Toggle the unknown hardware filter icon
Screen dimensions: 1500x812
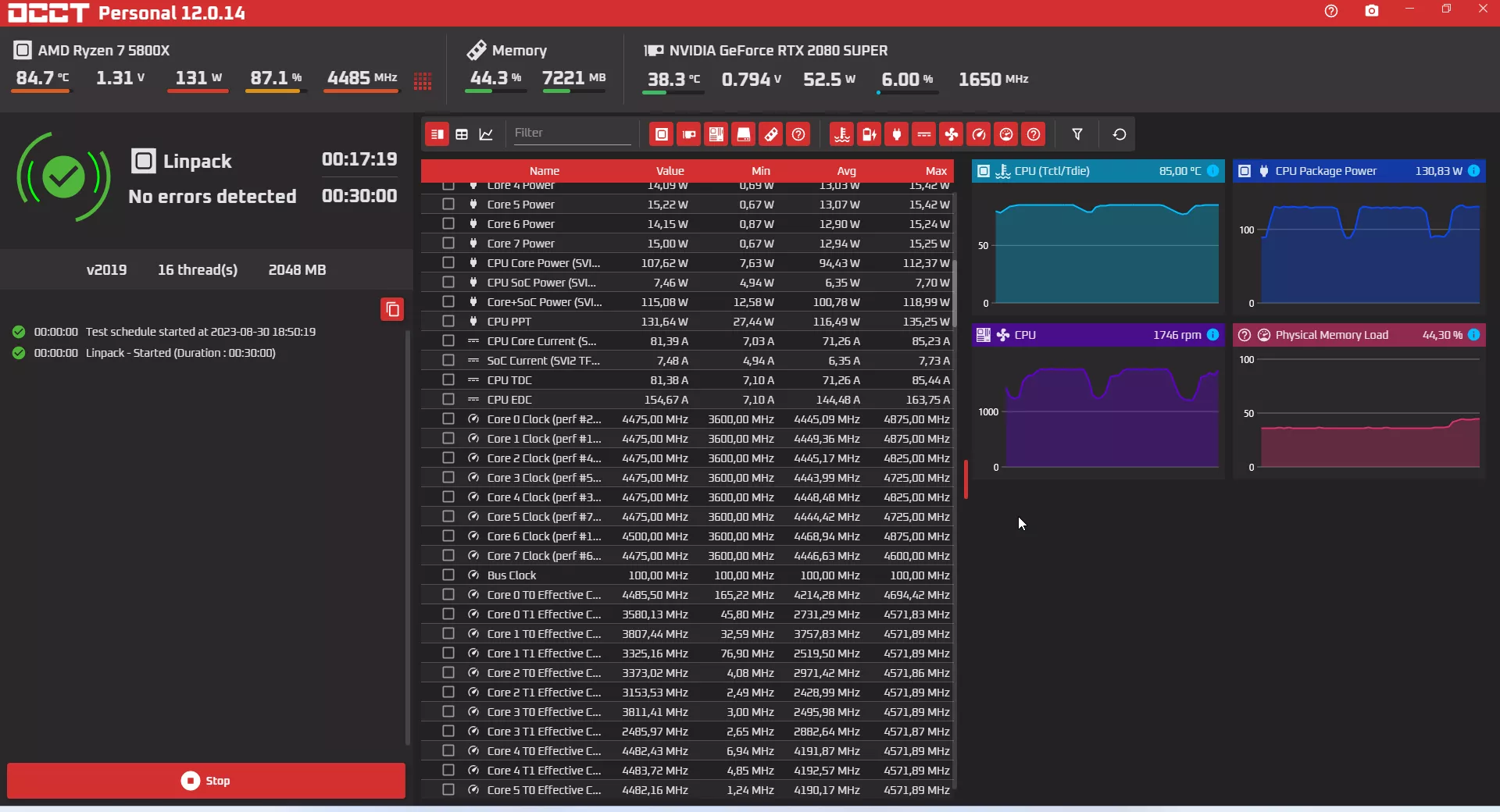[x=798, y=134]
